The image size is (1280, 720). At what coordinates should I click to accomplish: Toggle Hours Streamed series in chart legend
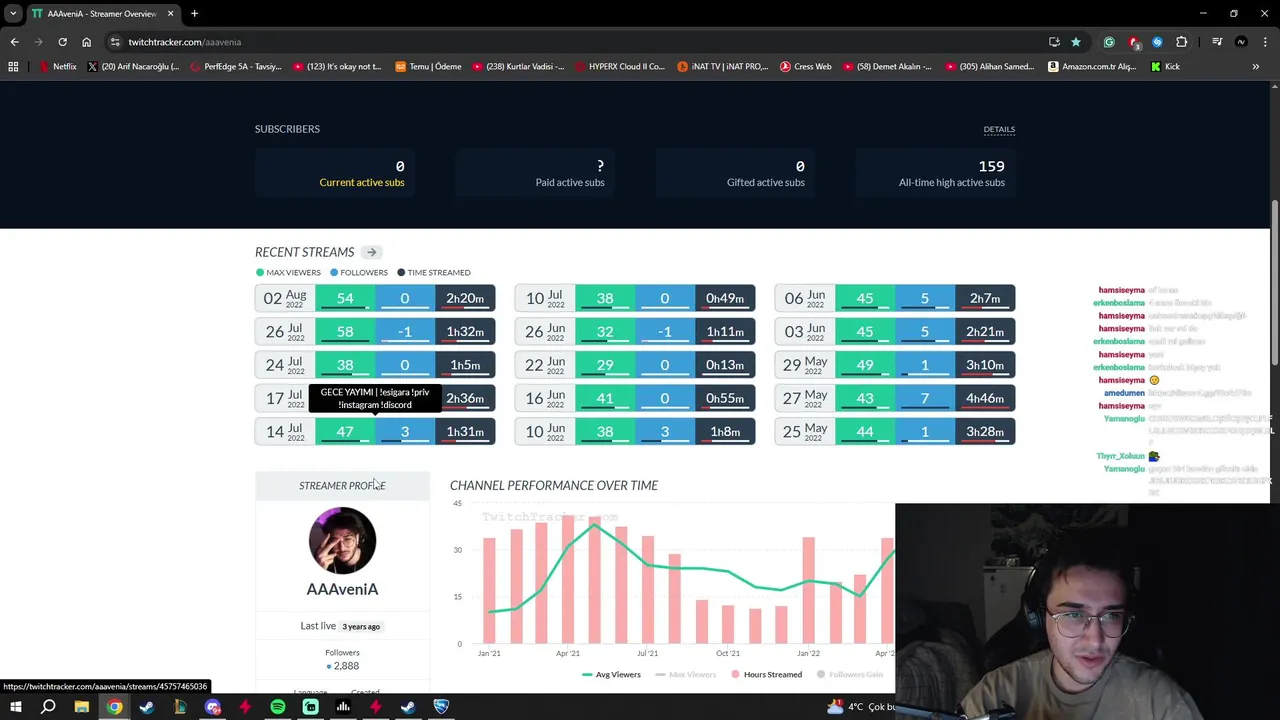[767, 675]
